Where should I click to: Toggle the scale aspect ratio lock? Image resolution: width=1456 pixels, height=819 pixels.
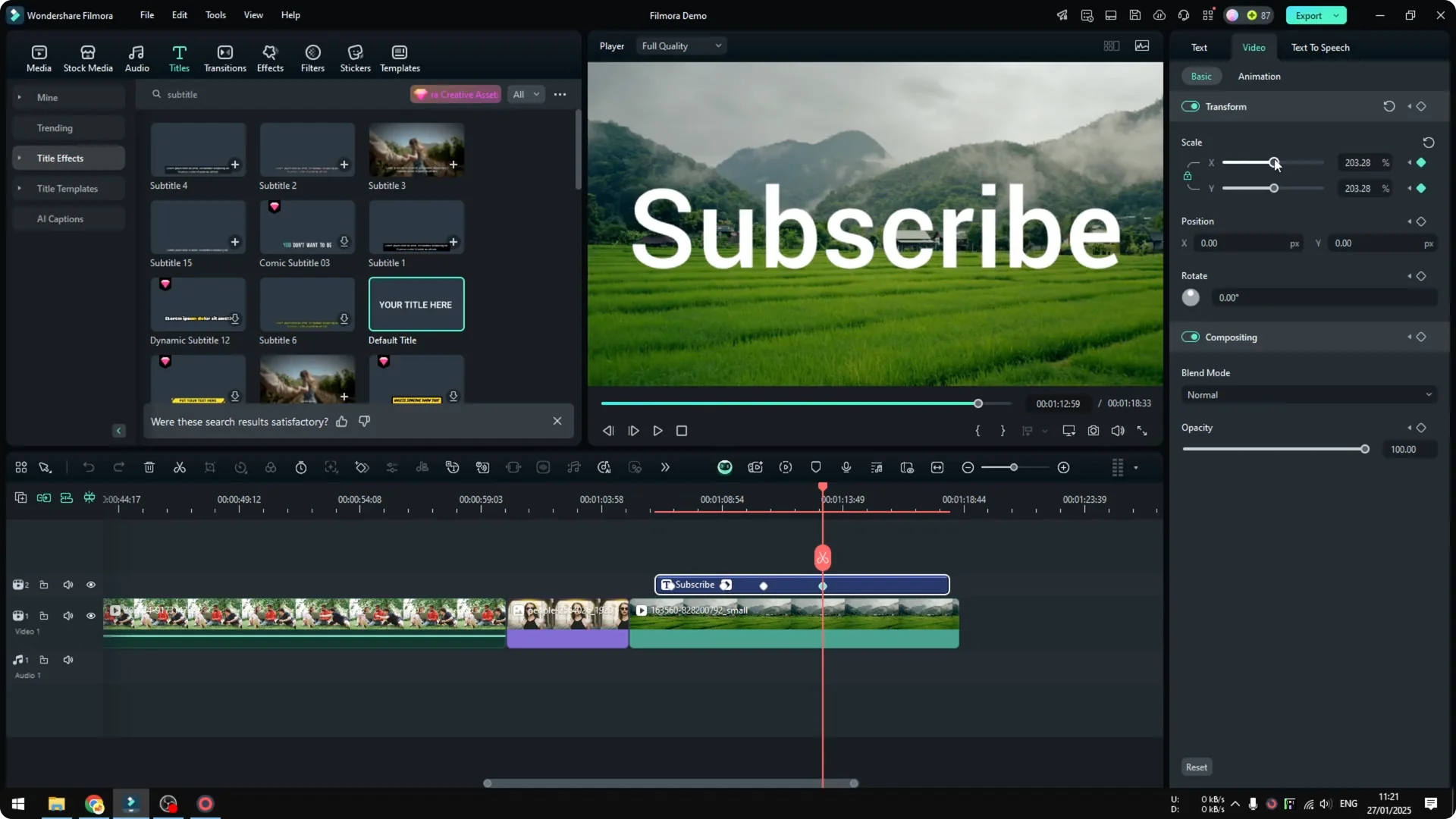point(1188,176)
